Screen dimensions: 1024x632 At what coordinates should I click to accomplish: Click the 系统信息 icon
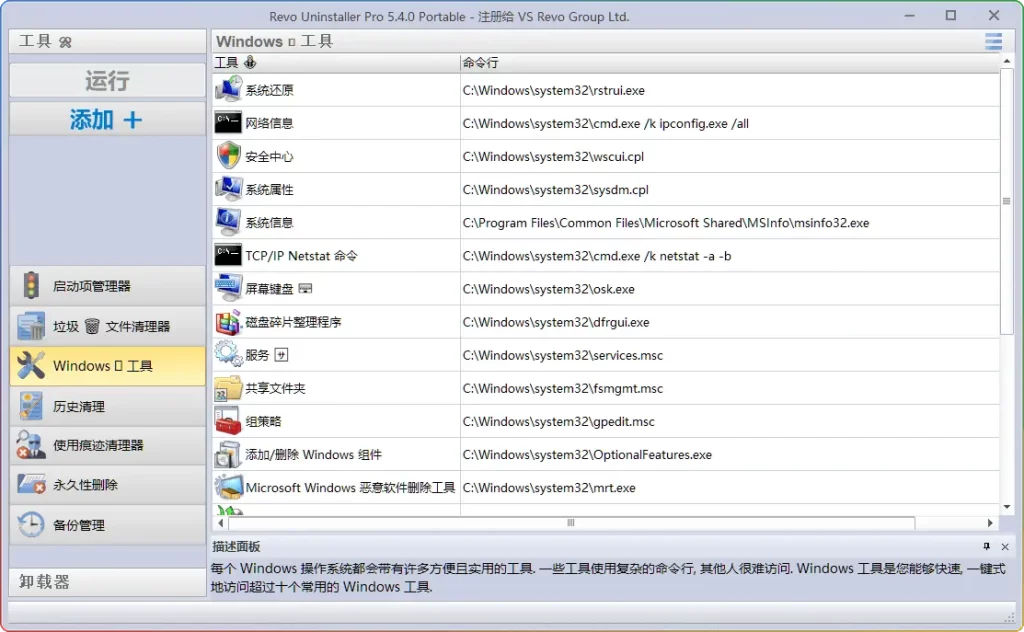[229, 222]
